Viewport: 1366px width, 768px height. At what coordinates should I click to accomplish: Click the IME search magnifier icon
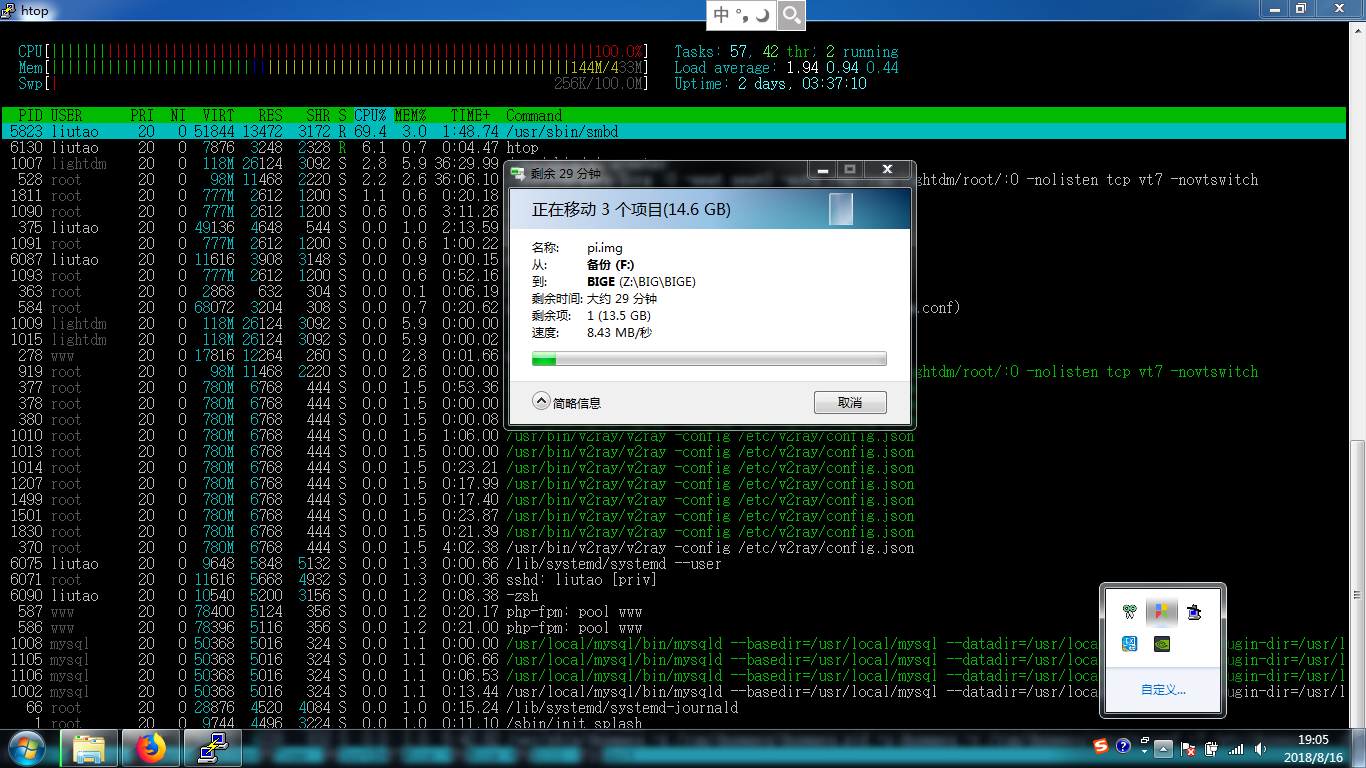point(791,15)
